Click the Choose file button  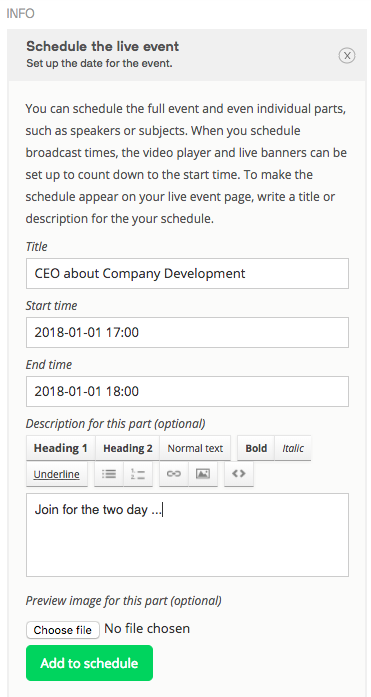pyautogui.click(x=63, y=630)
